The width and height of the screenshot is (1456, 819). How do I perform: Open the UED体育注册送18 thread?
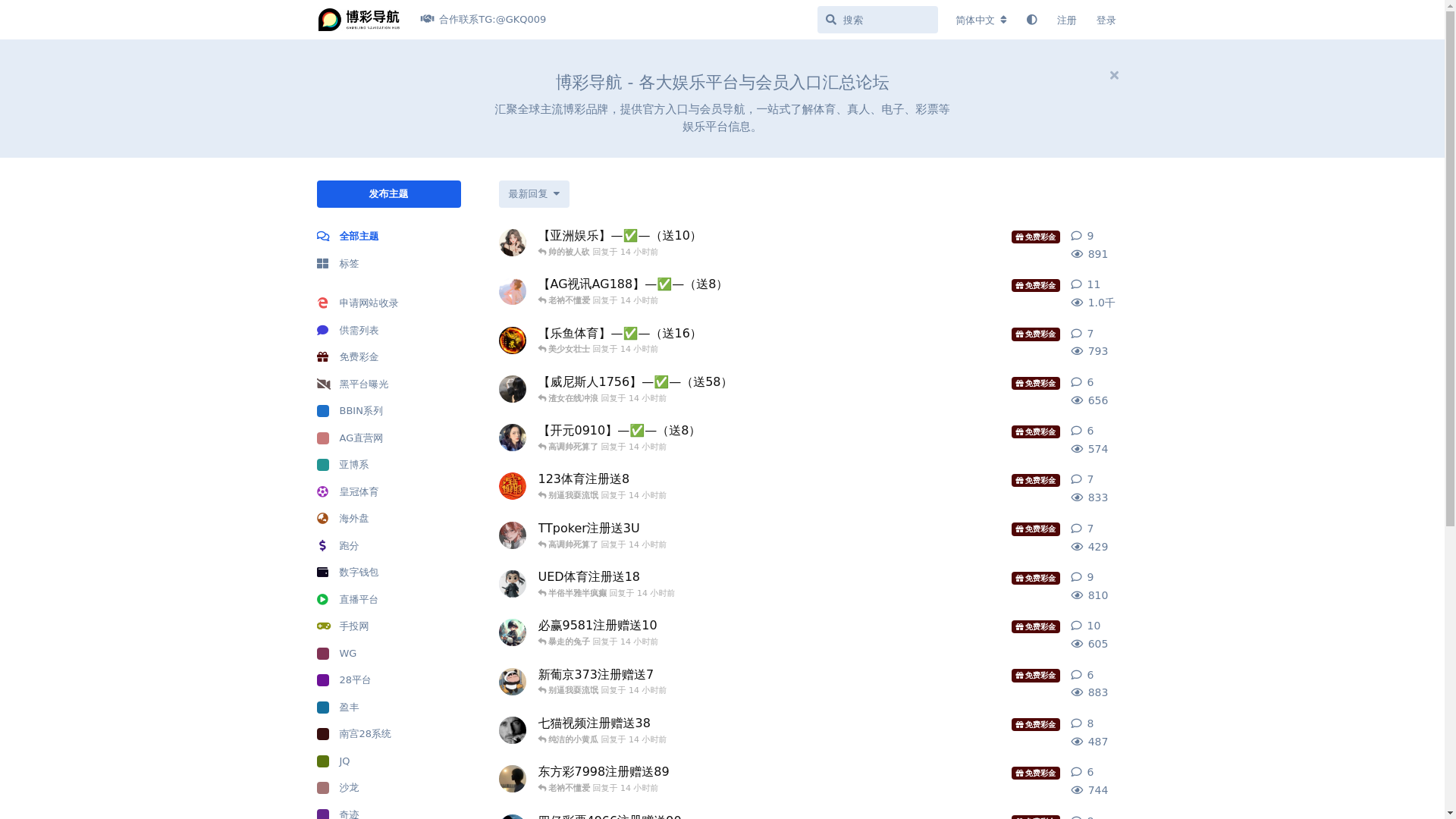[x=589, y=577]
